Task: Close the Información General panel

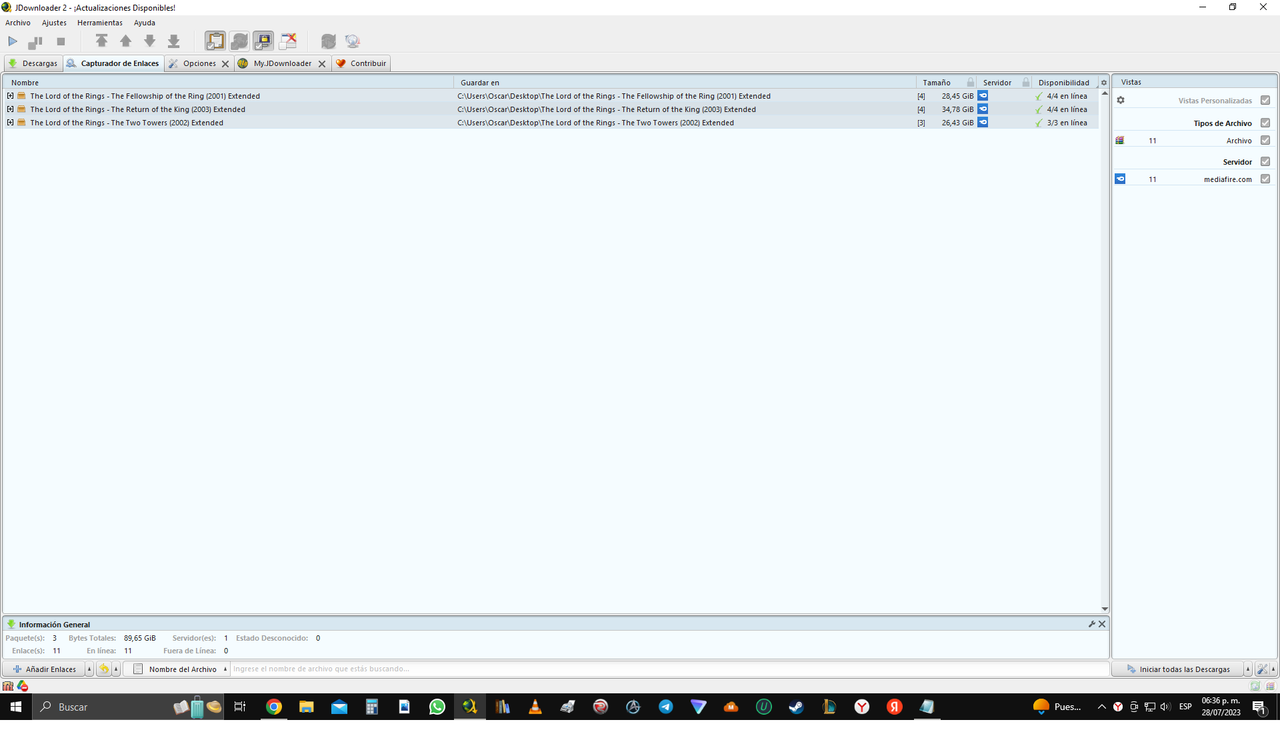Action: click(x=1102, y=624)
